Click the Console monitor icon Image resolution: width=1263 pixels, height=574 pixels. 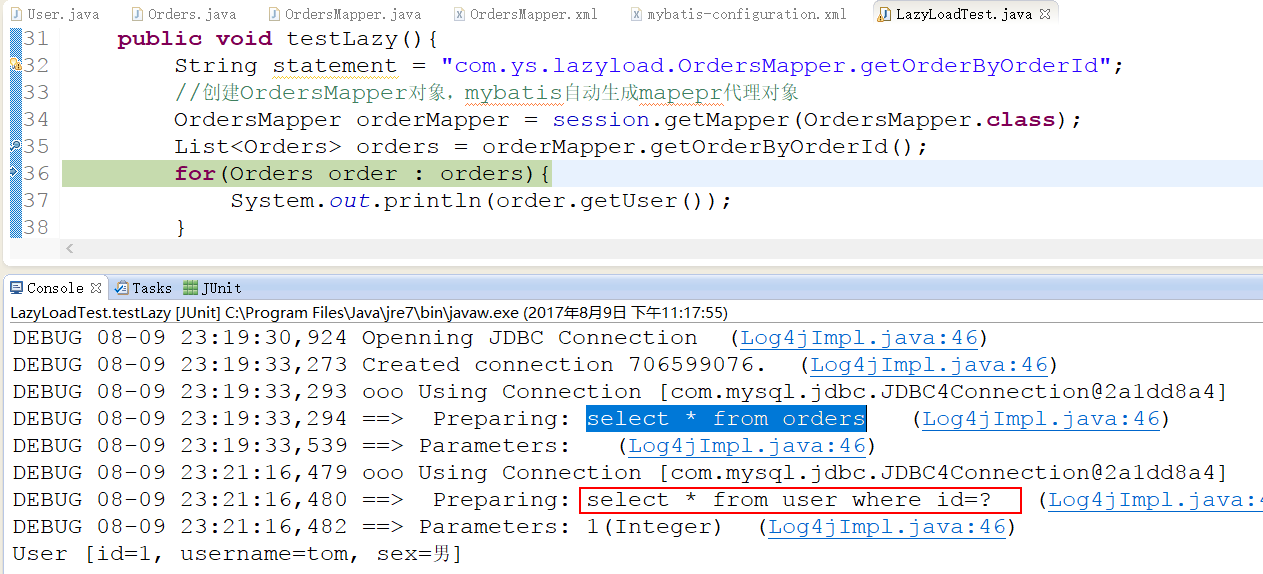(17, 288)
